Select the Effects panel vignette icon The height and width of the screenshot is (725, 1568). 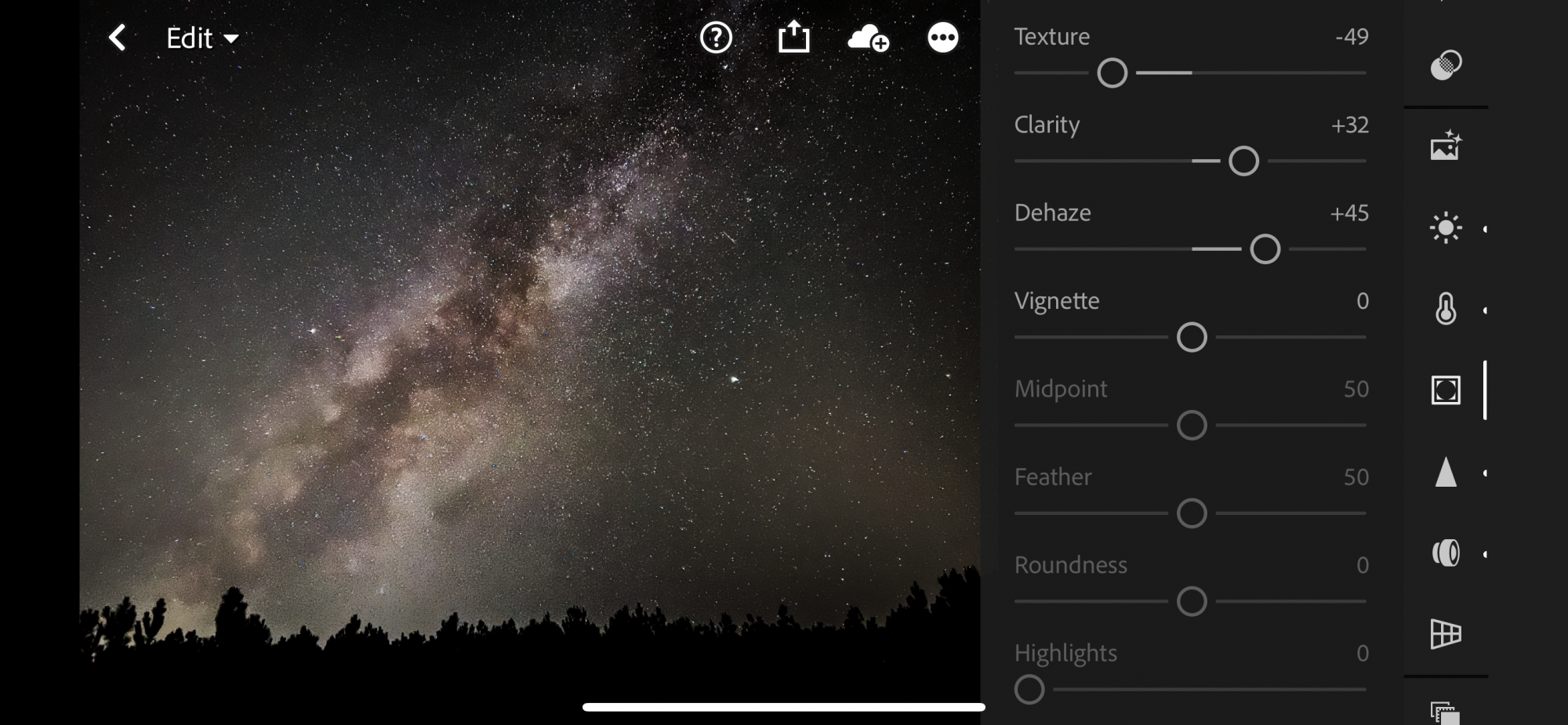pos(1446,390)
